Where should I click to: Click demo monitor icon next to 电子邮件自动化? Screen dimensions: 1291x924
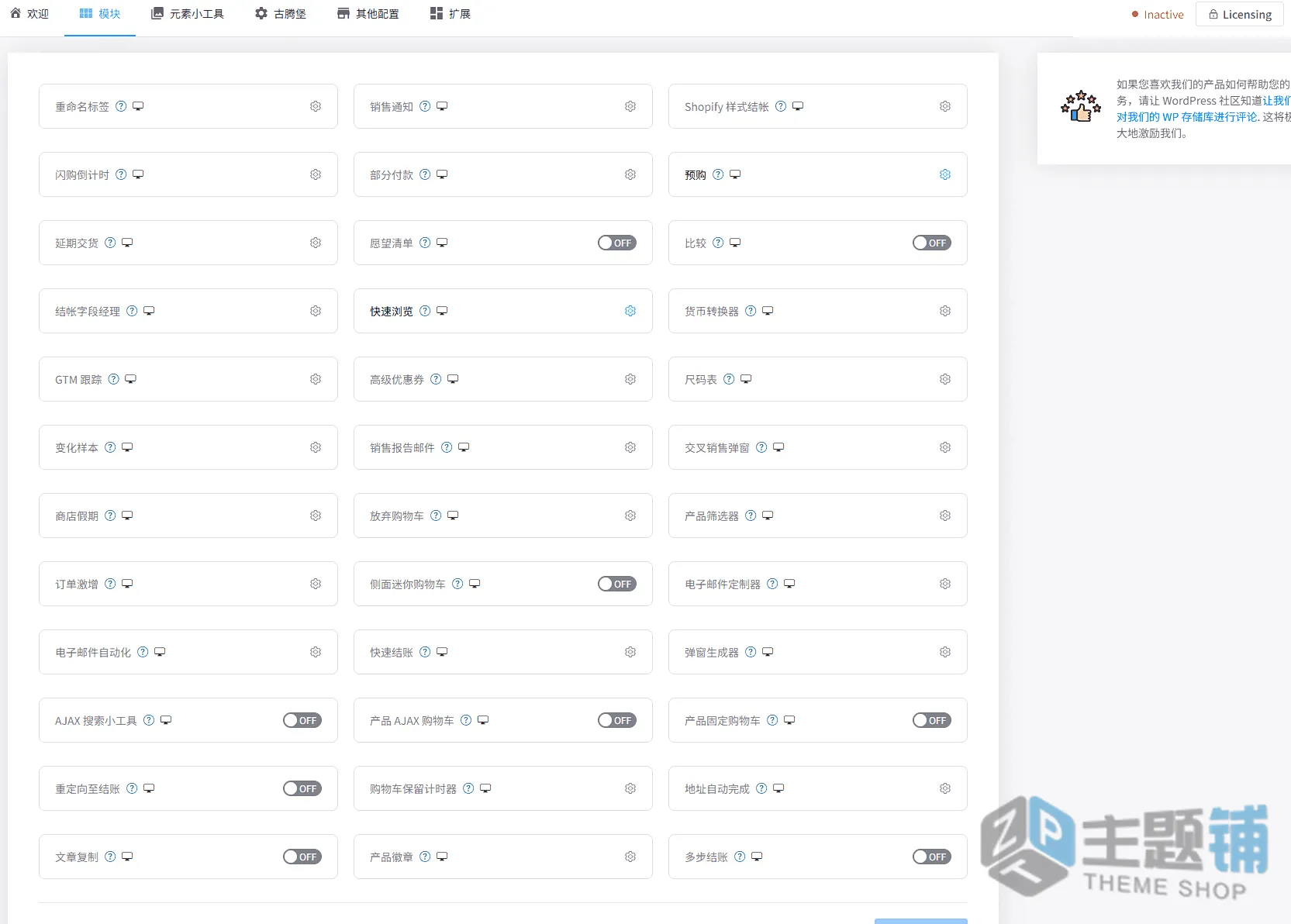coord(160,652)
